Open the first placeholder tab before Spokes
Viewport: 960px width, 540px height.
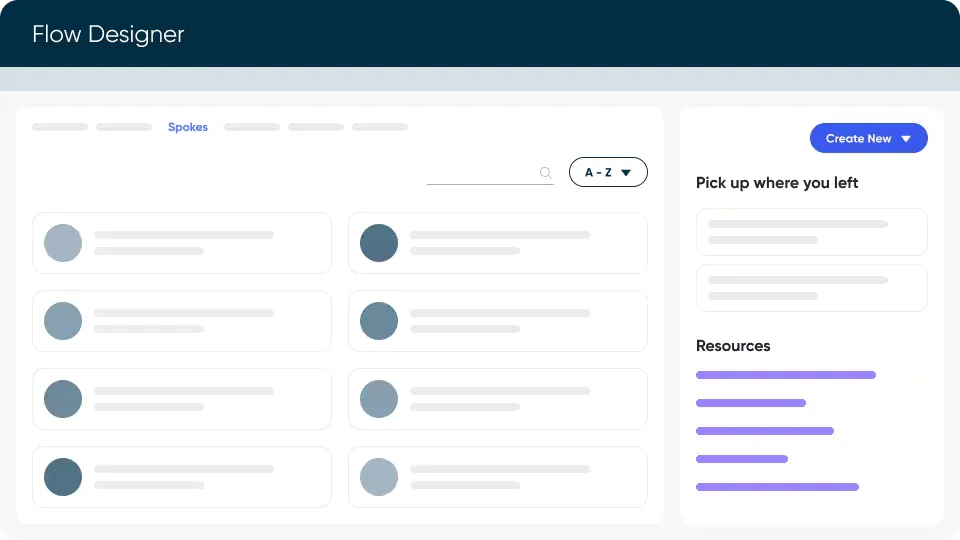[60, 127]
